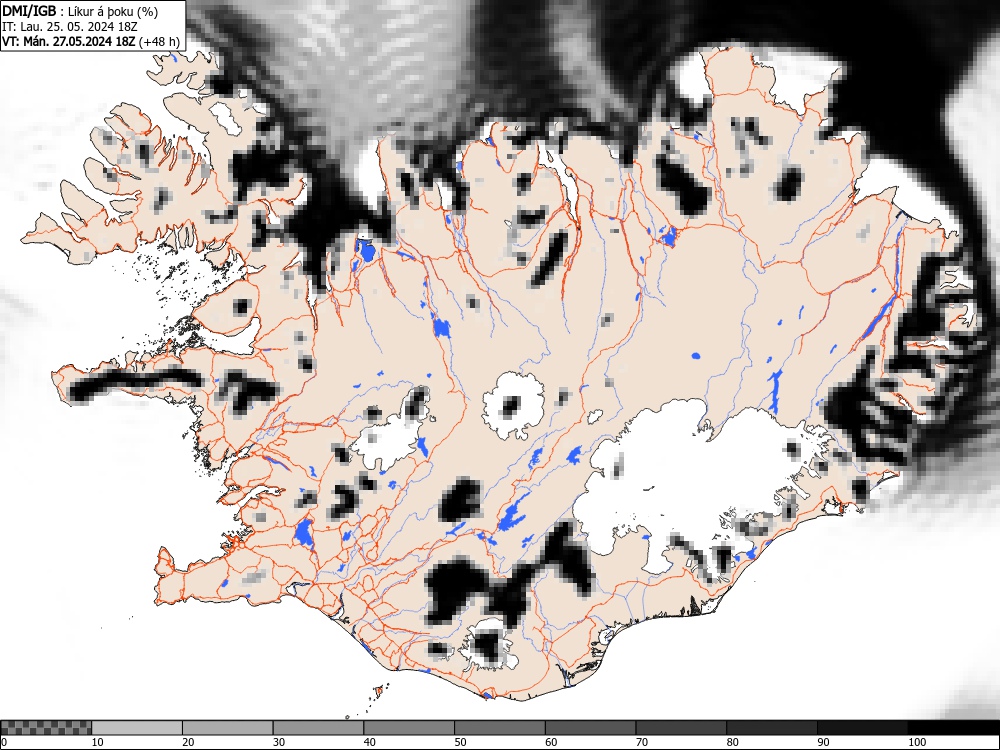Pick the legend swatch between 60 and 70
Image resolution: width=1000 pixels, height=750 pixels.
coord(591,728)
